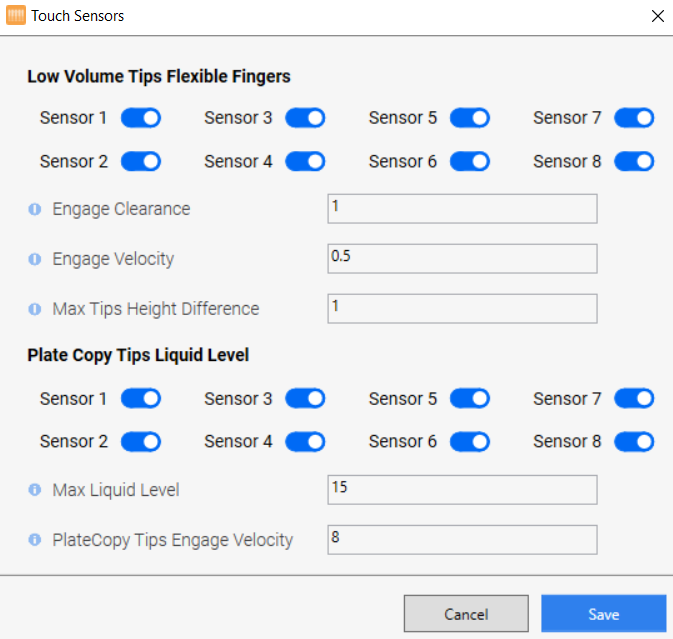Switch off Sensor 8 in Plate Copy Tips section
The width and height of the screenshot is (673, 639).
point(633,441)
